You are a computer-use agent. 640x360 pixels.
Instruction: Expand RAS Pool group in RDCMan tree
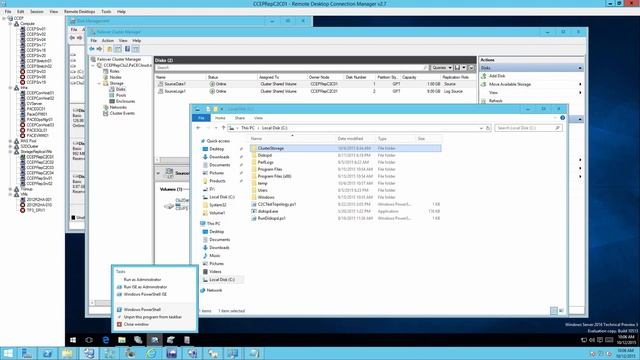tap(10, 141)
